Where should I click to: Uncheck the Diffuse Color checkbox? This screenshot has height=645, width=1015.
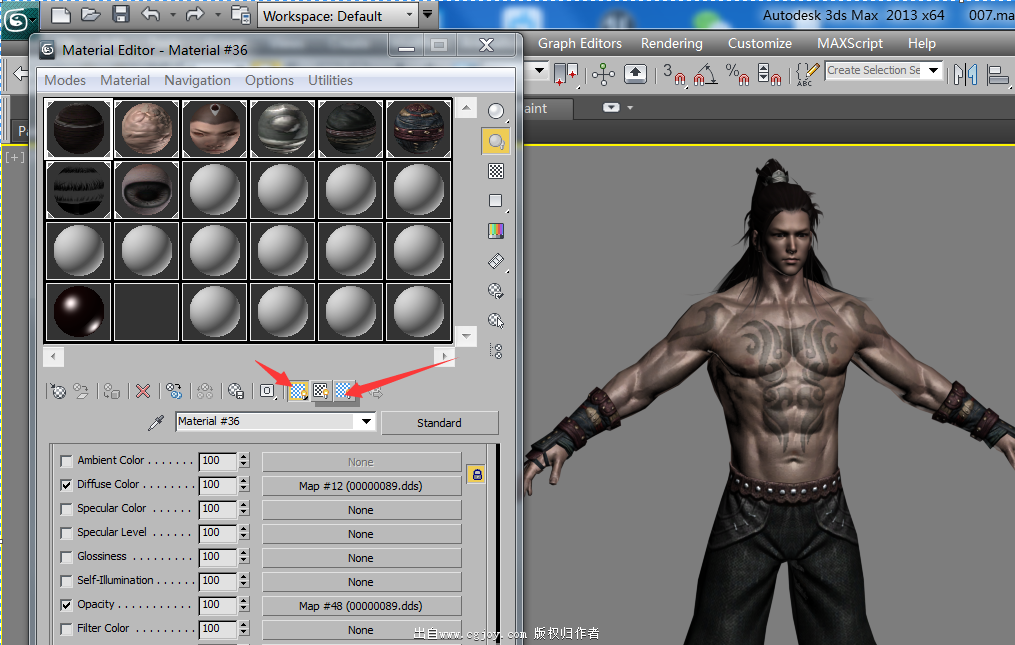pyautogui.click(x=66, y=485)
